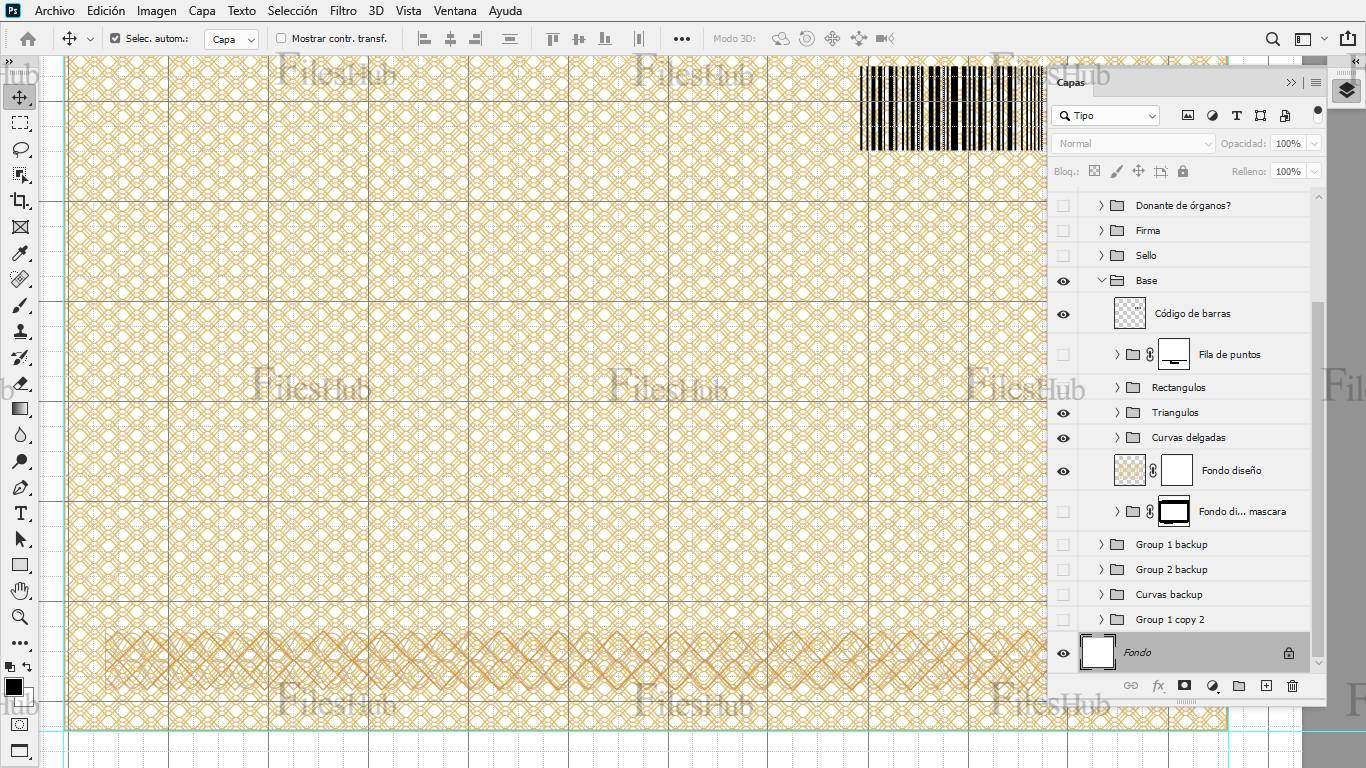Open the Opacidad value dropdown arrow
The height and width of the screenshot is (768, 1366).
1314,144
